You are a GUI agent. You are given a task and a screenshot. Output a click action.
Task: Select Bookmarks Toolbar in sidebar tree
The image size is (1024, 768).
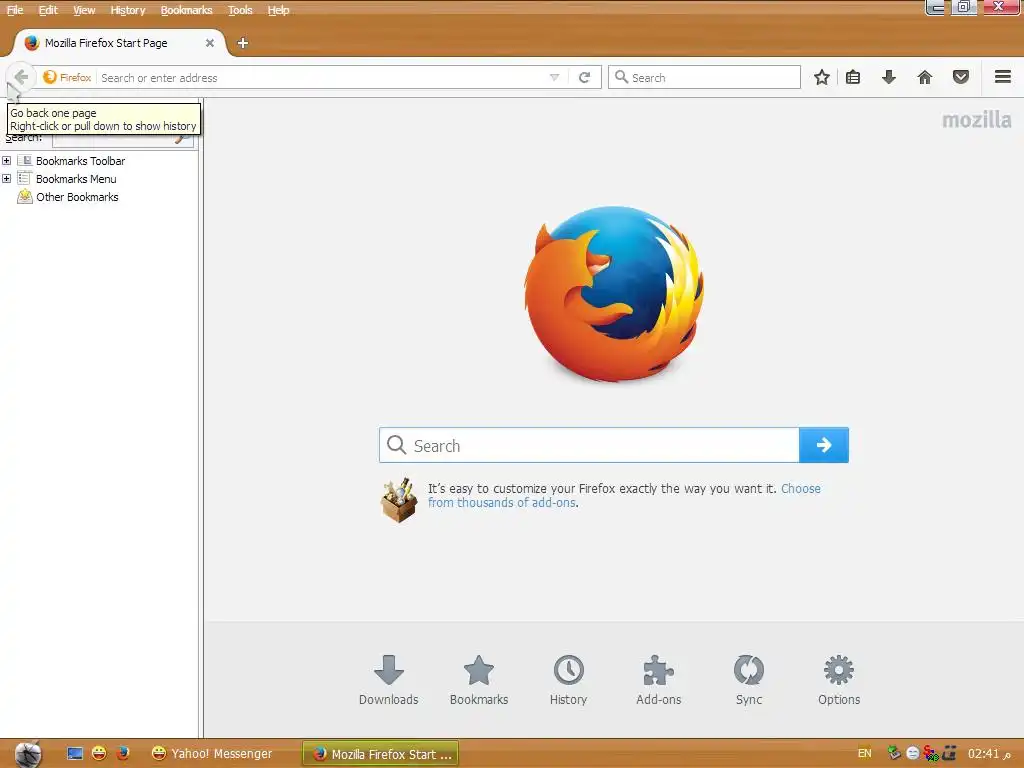[80, 161]
